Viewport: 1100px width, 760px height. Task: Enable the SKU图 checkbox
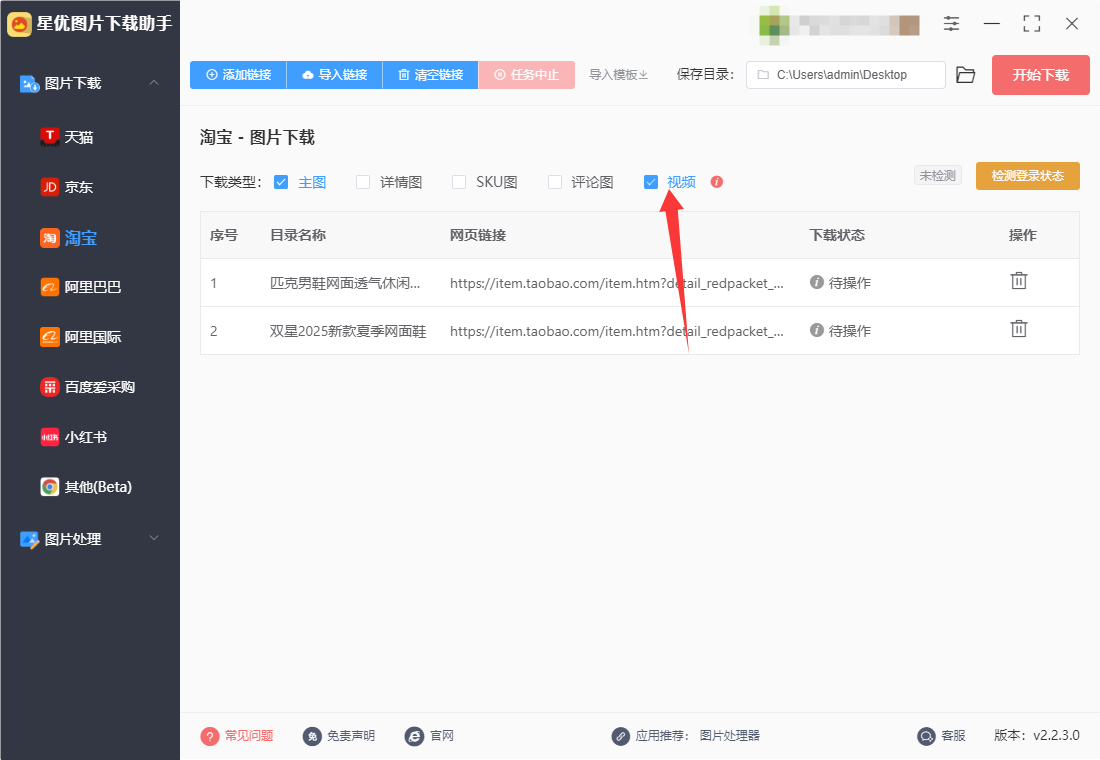click(x=459, y=182)
